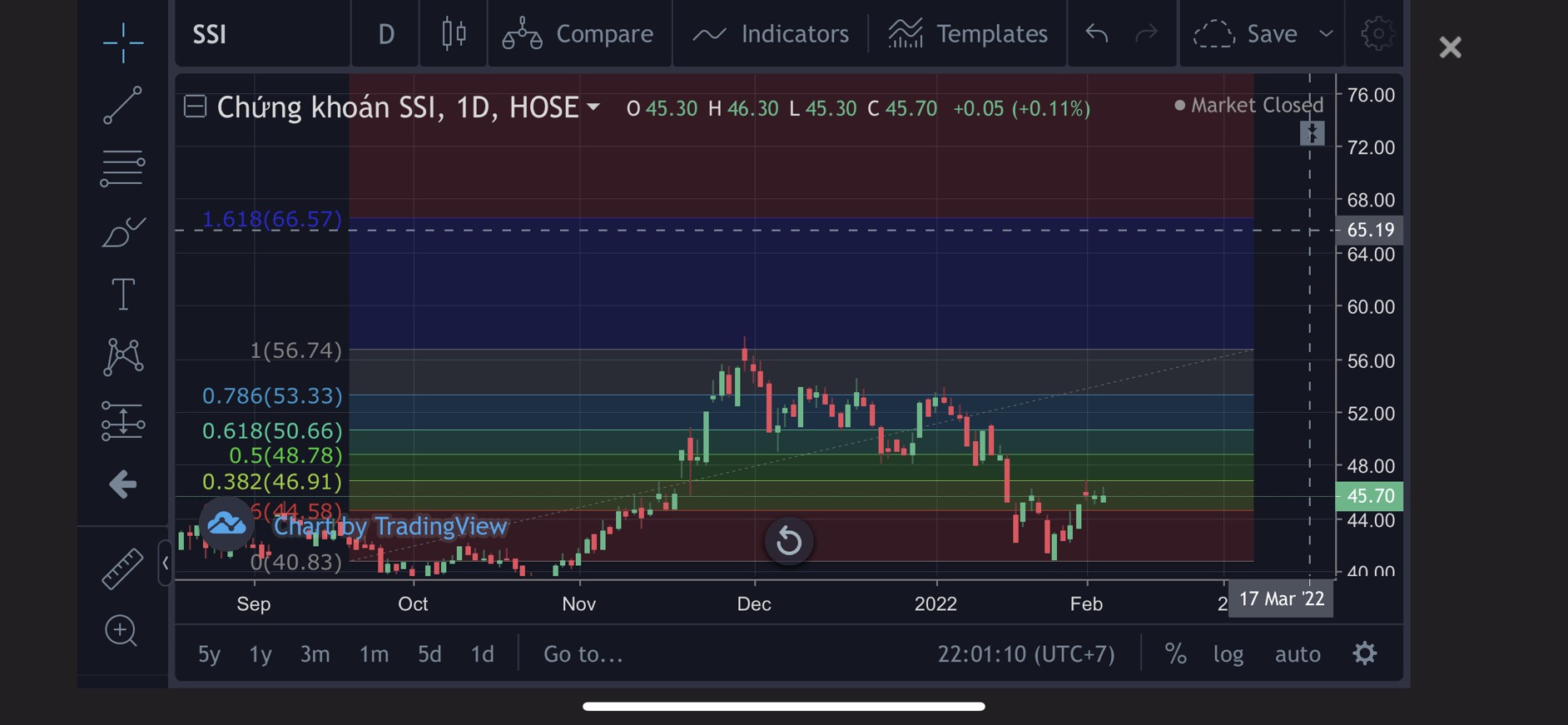Select the text annotation tool
The width and height of the screenshot is (1568, 725).
click(123, 295)
